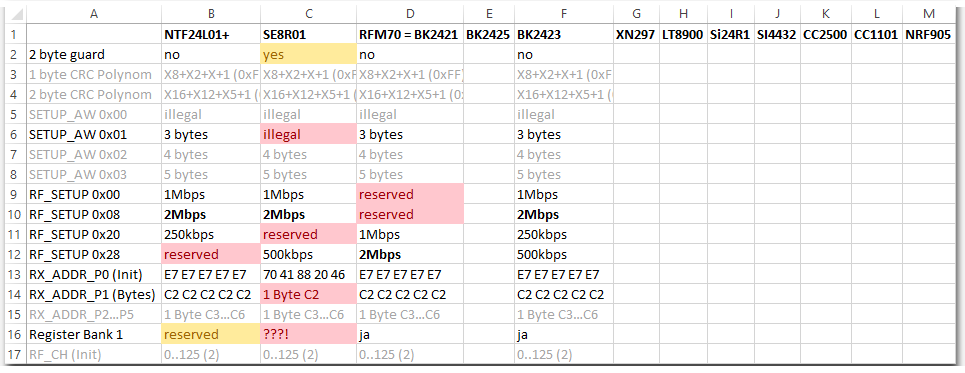Click the 'SETUP_AW 0x02' cell
Screen dimensions: 965x373
coord(94,154)
